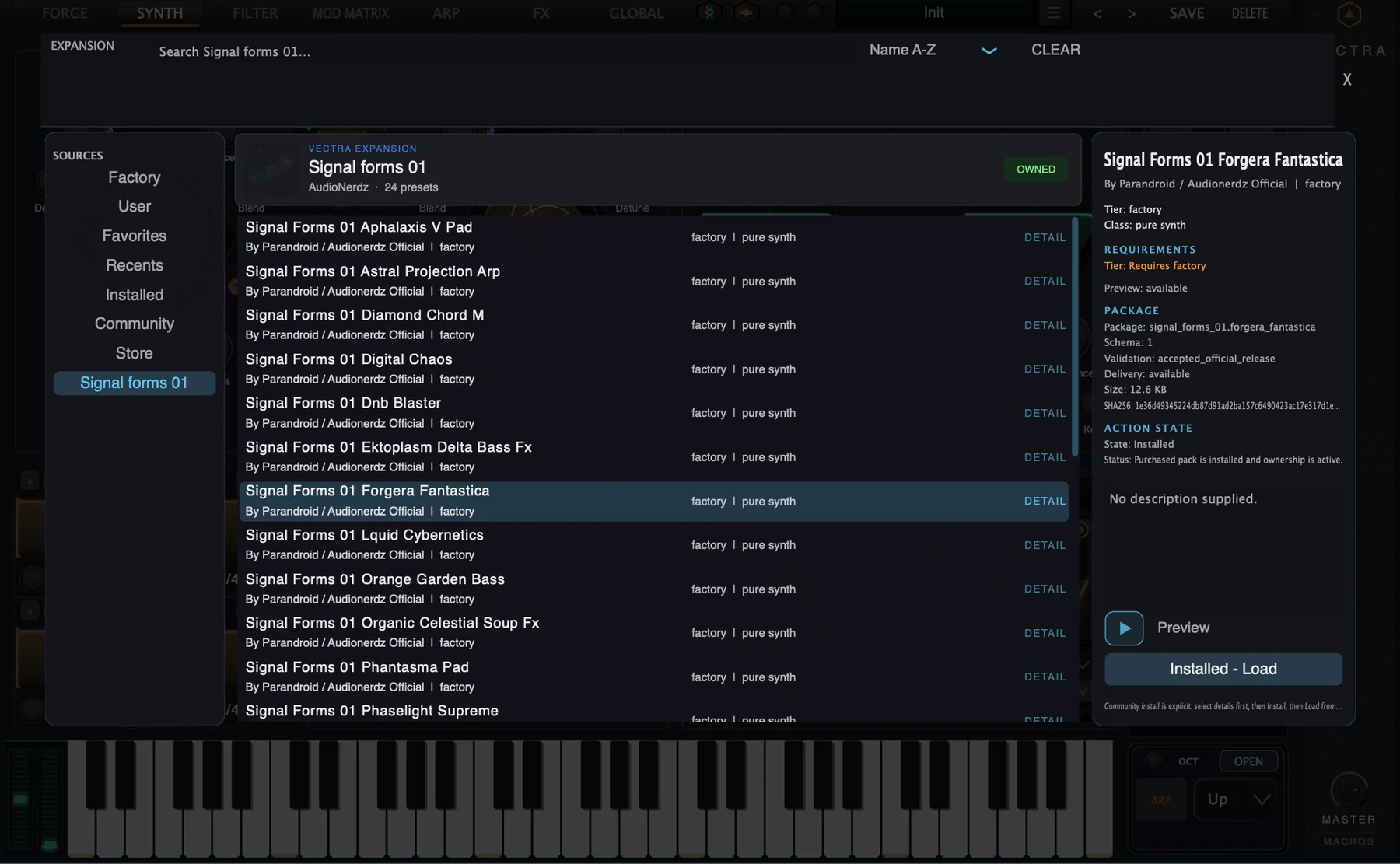This screenshot has width=1400, height=864.
Task: Select Recents in Sources
Action: (135, 265)
